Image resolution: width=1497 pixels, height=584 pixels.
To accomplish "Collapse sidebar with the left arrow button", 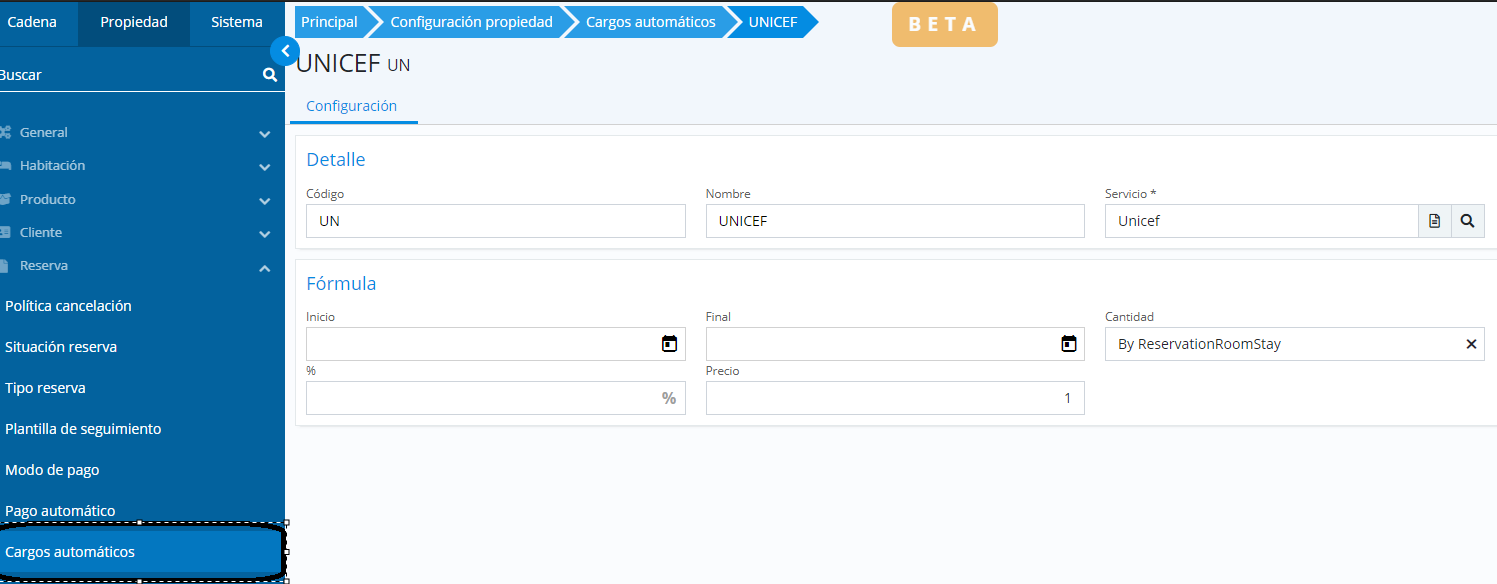I will point(285,51).
